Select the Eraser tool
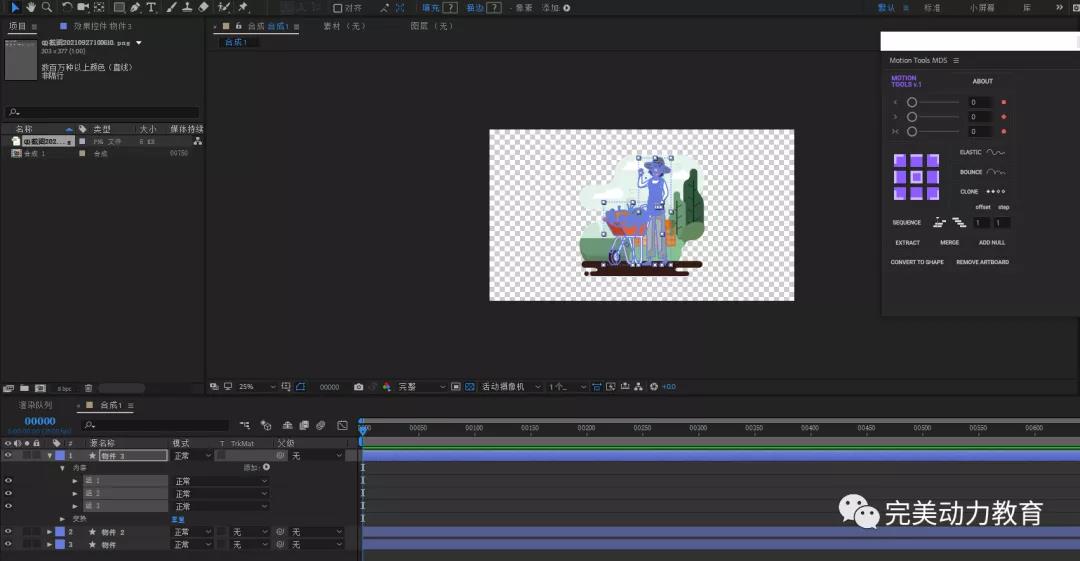The image size is (1080, 561). [204, 7]
